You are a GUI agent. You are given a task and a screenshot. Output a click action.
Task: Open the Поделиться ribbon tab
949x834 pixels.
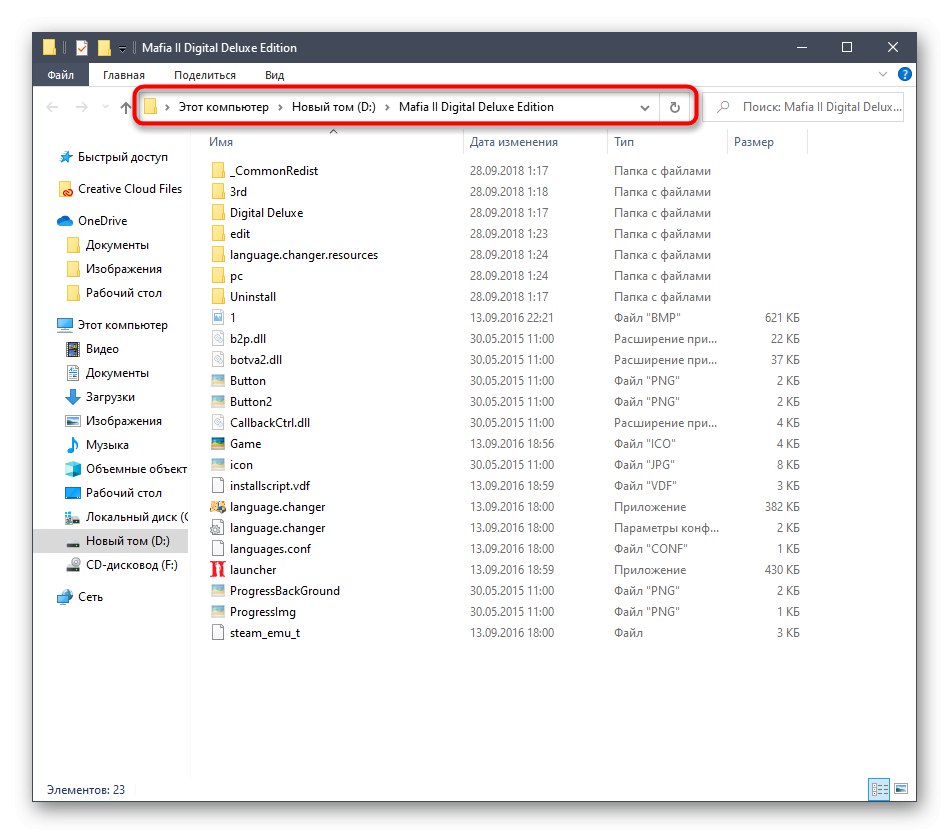(x=205, y=75)
